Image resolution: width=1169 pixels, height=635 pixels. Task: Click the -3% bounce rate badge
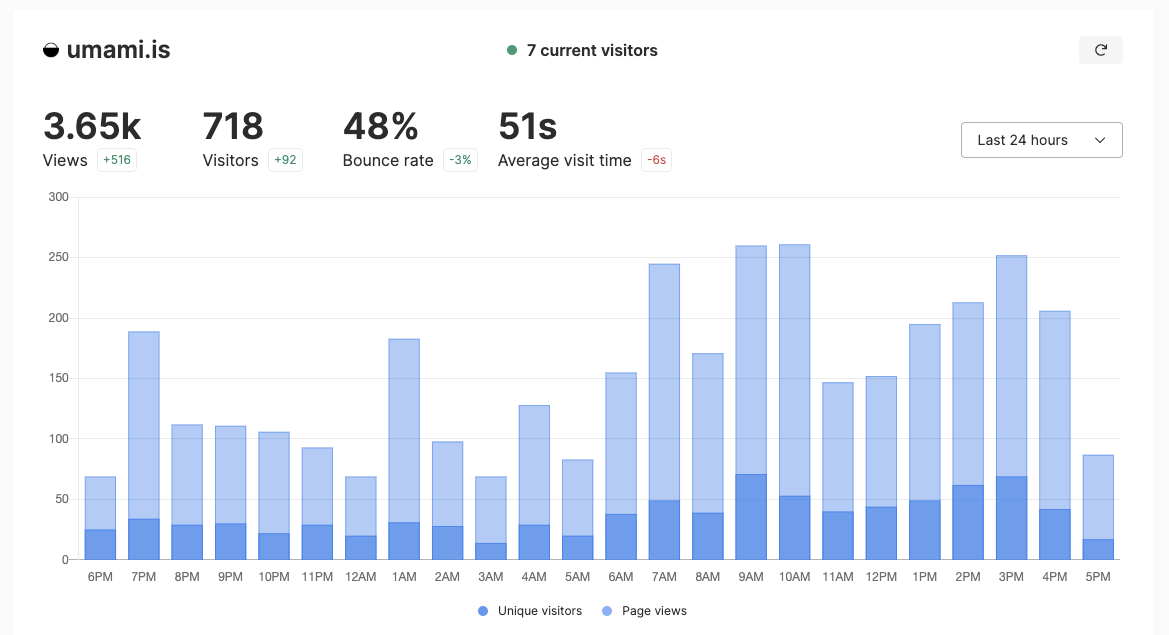pos(460,160)
